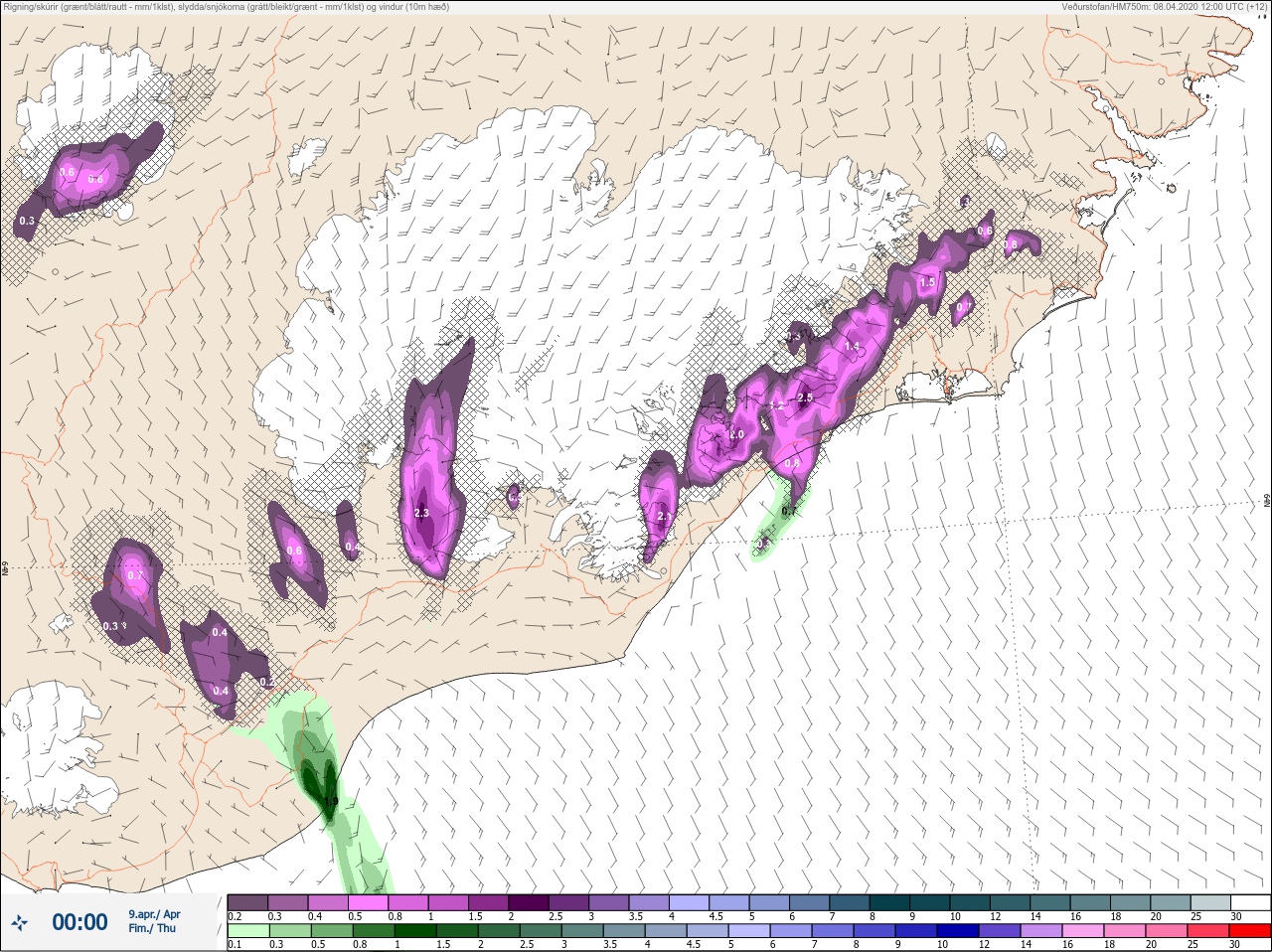The height and width of the screenshot is (952, 1272).
Task: Click the 1.9 rain value in the green band
Action: 332,802
